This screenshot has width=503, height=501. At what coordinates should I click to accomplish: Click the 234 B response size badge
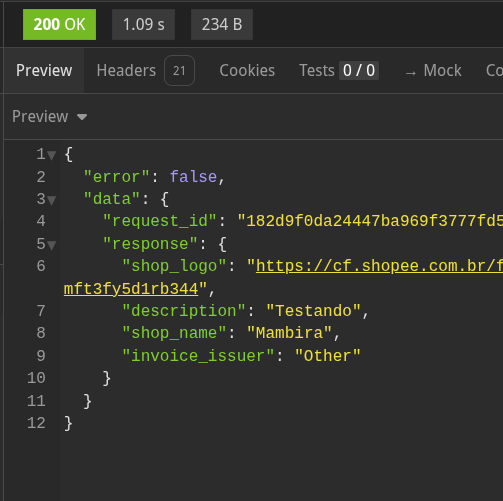click(222, 25)
